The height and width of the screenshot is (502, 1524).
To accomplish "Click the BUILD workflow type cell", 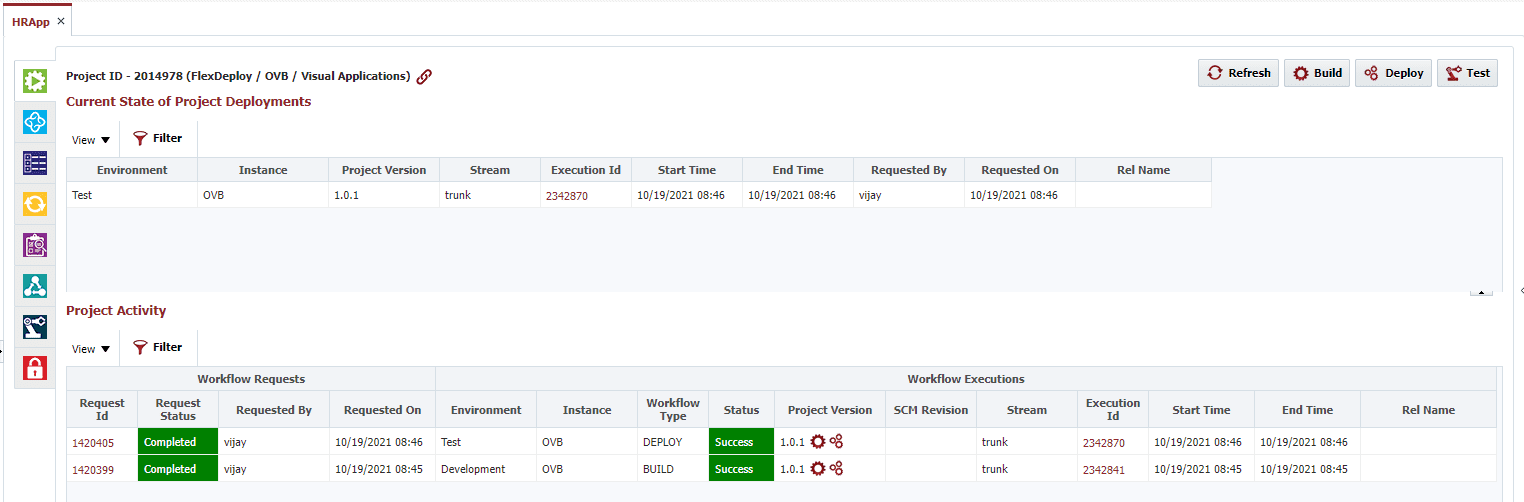I will (x=673, y=469).
